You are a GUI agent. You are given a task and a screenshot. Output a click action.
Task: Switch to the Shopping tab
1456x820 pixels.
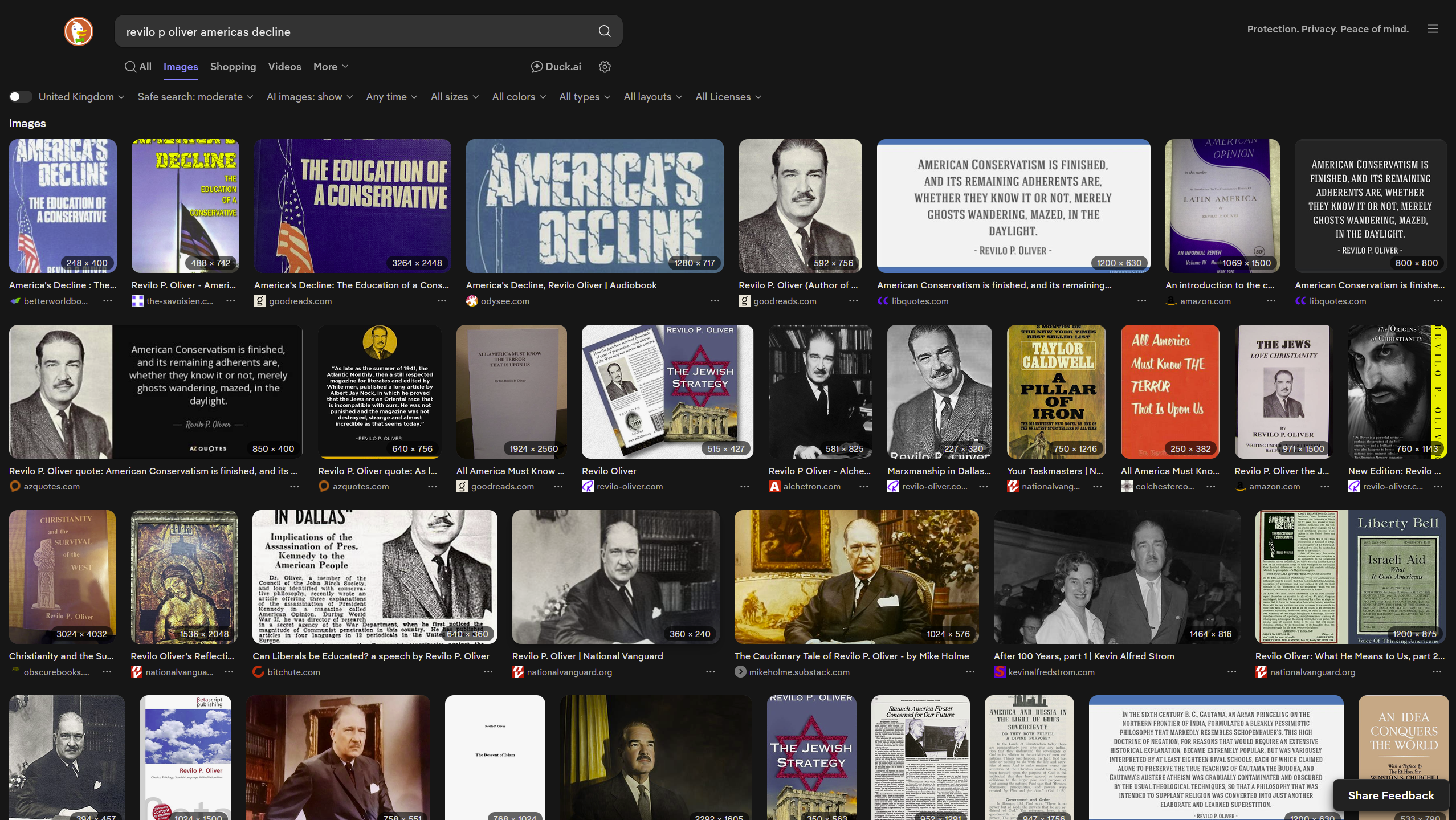[x=233, y=67]
